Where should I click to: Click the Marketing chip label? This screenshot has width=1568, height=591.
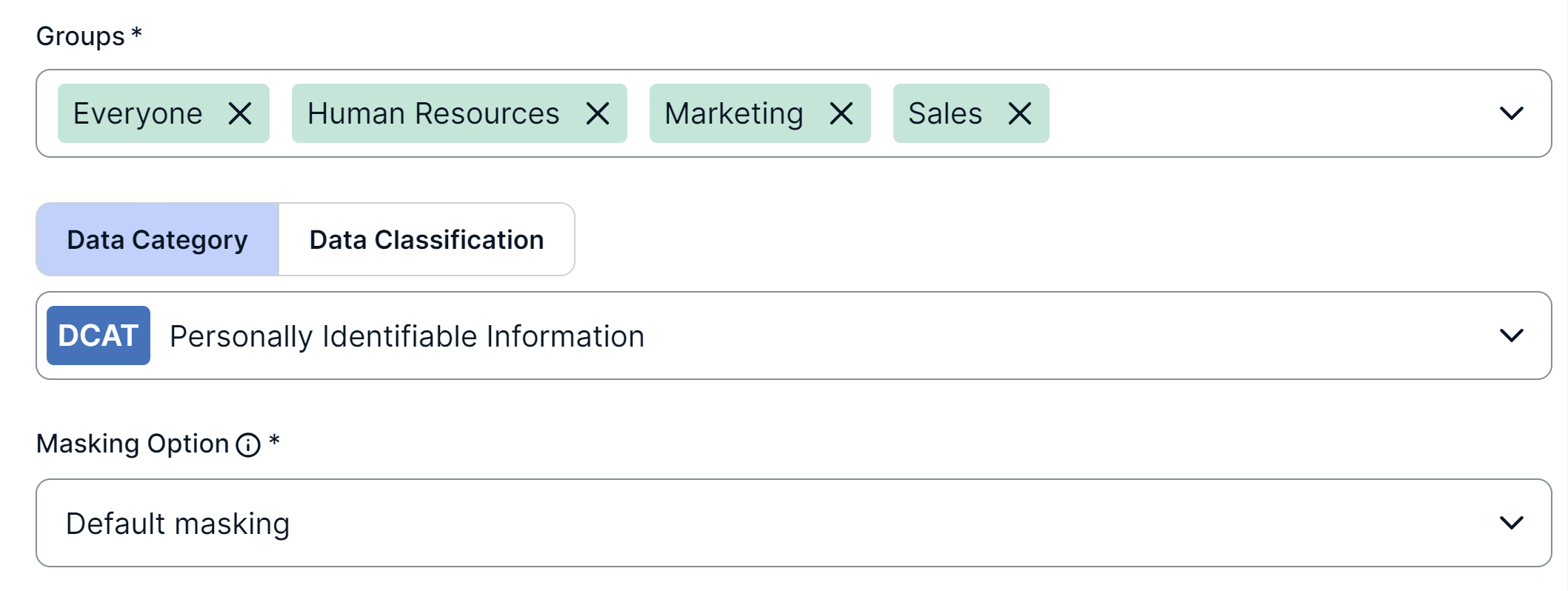[733, 113]
